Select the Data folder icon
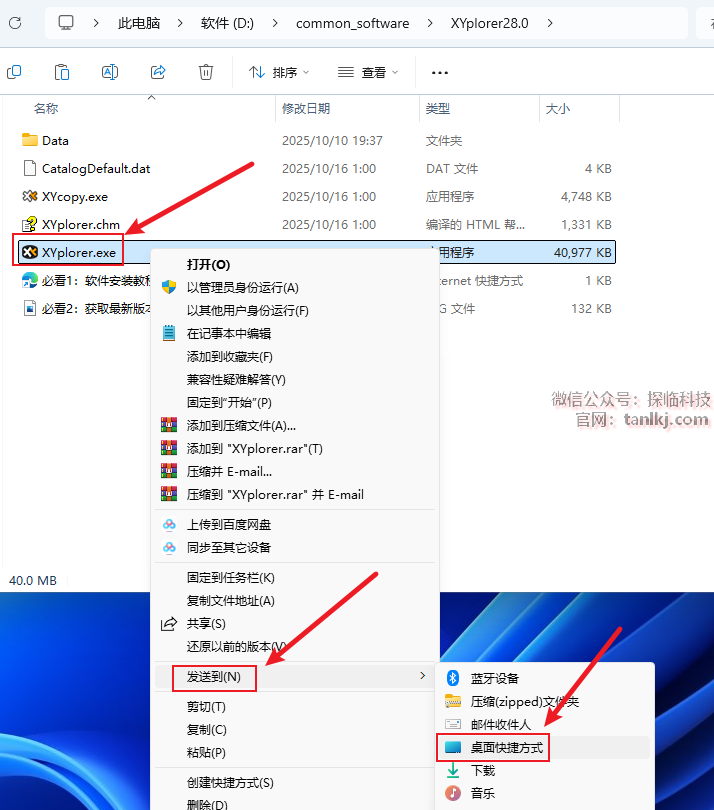714x810 pixels. click(x=30, y=140)
